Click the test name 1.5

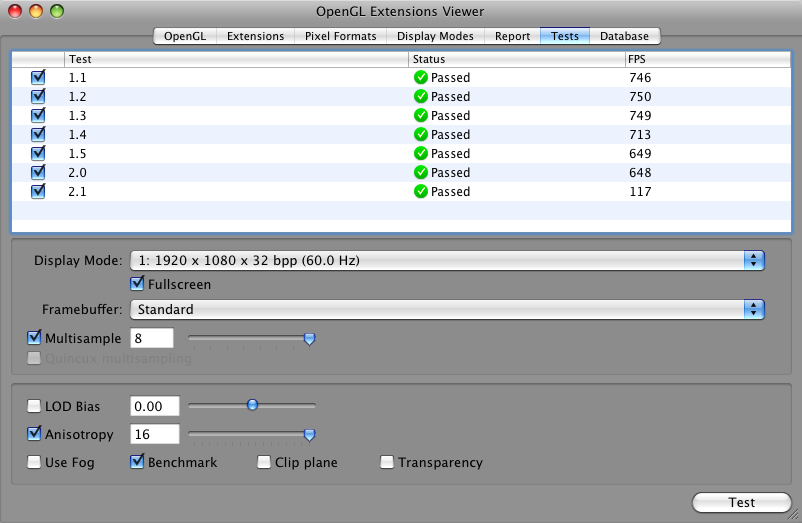pyautogui.click(x=77, y=154)
